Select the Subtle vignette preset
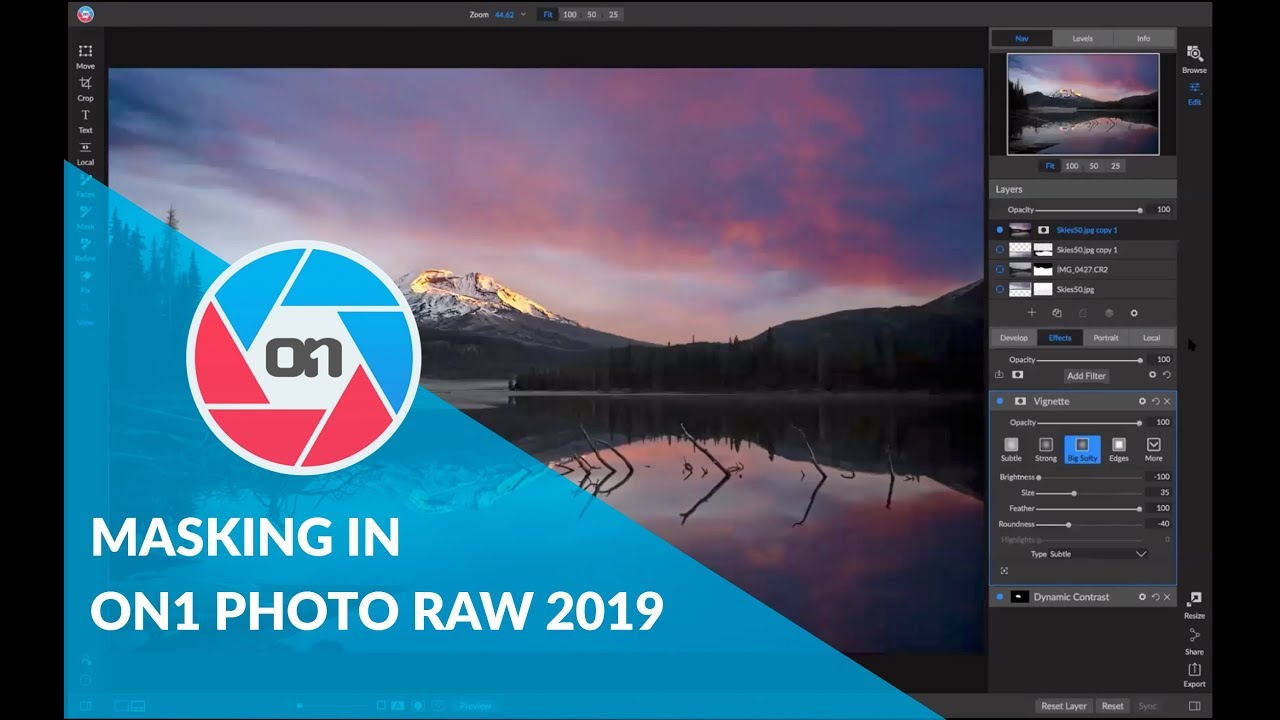The image size is (1280, 720). tap(1011, 449)
